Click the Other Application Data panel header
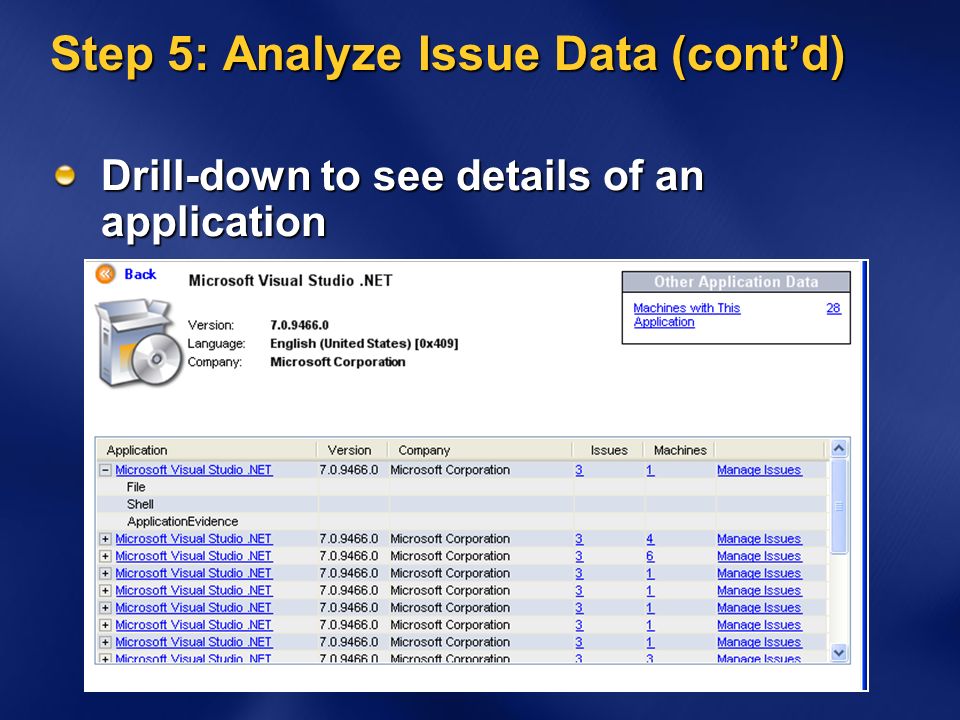 [x=736, y=282]
